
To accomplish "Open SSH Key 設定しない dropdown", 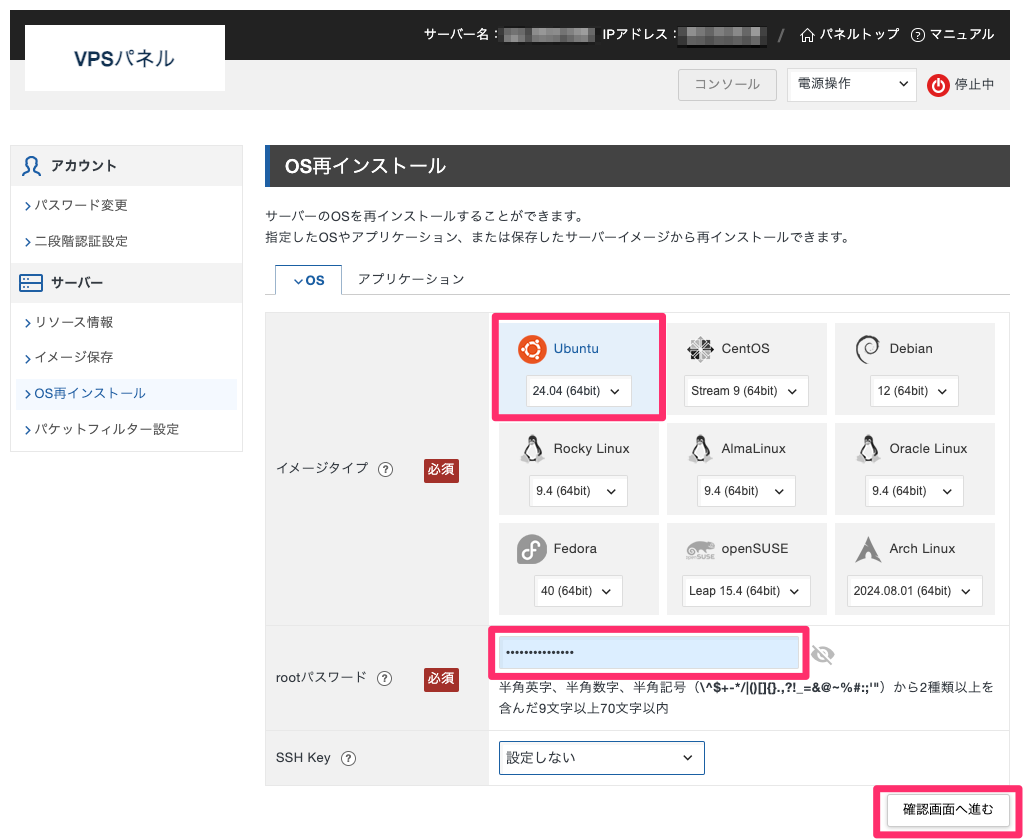I will pos(601,758).
